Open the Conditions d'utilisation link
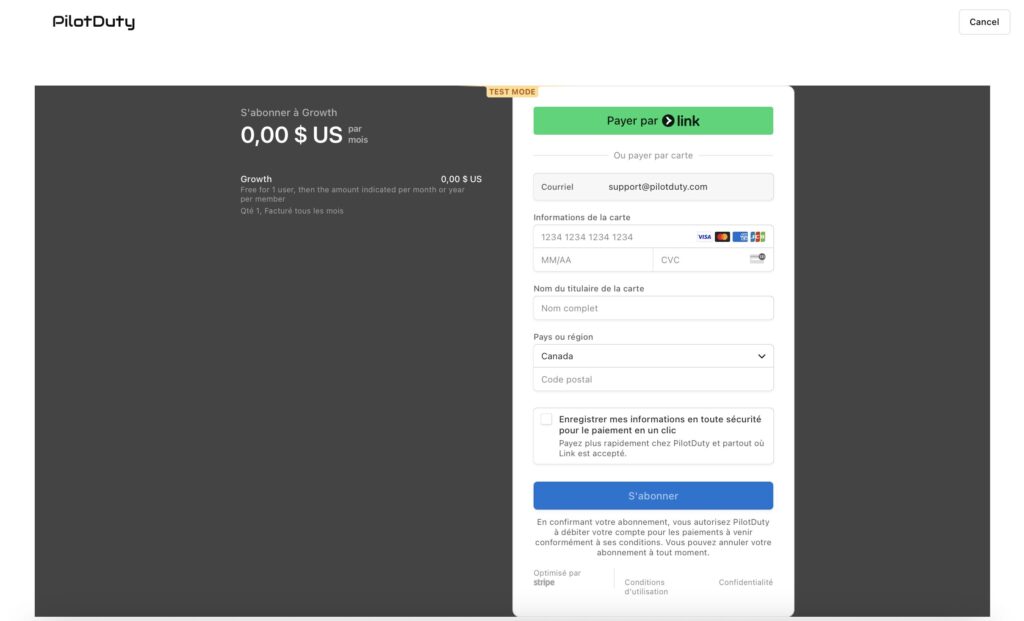 (x=645, y=585)
